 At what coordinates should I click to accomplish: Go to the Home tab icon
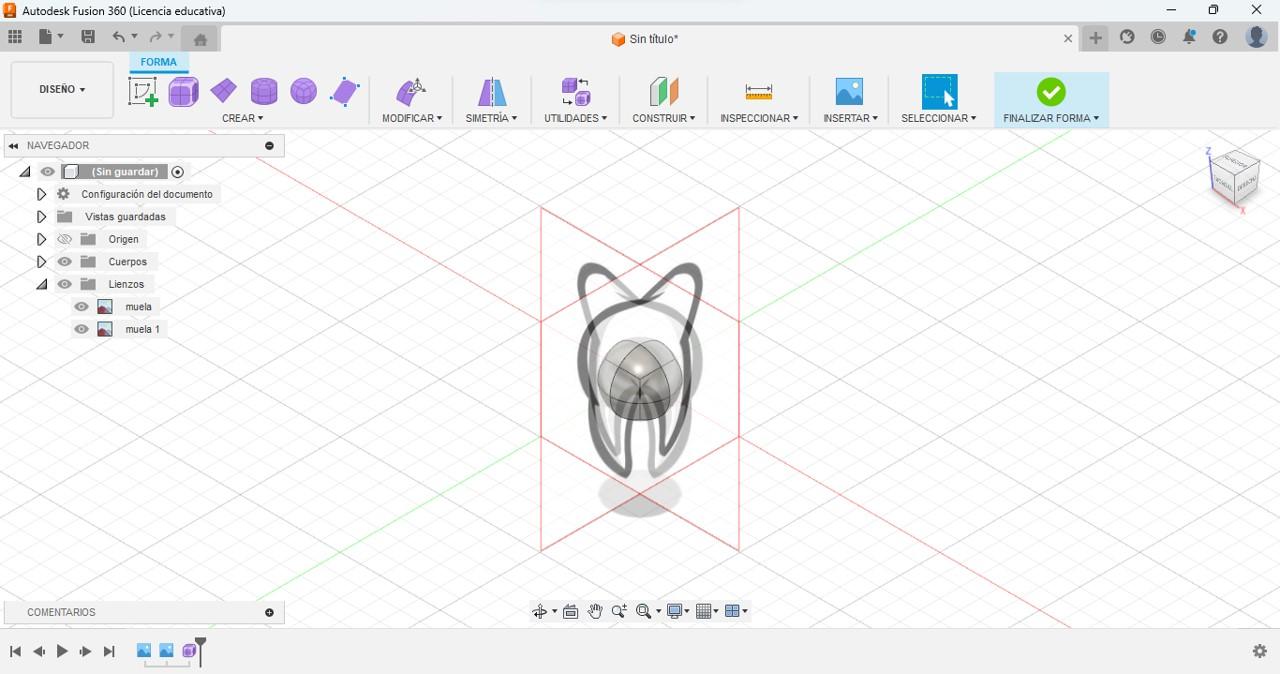[200, 39]
